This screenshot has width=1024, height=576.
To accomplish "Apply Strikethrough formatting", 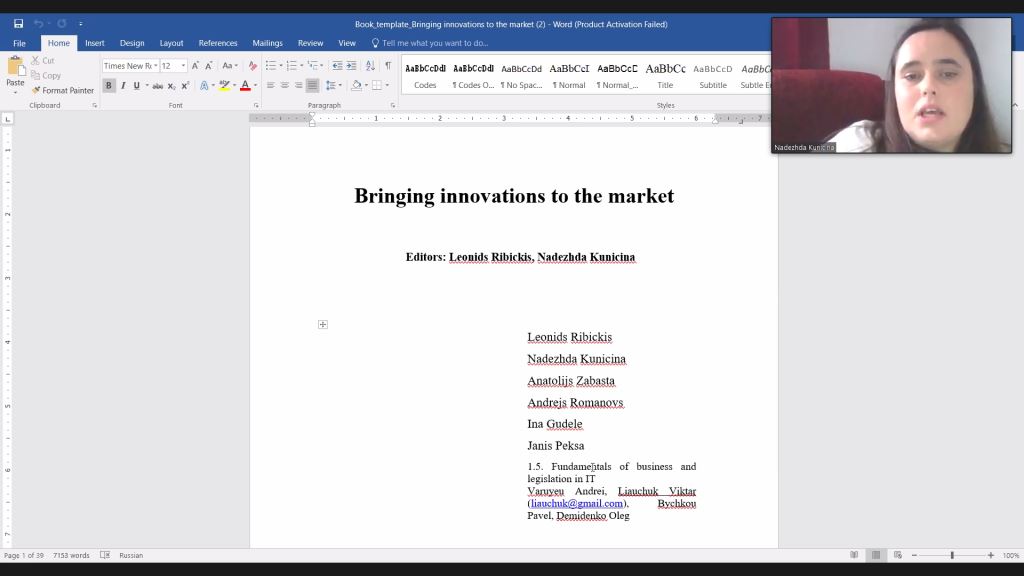I will [157, 86].
